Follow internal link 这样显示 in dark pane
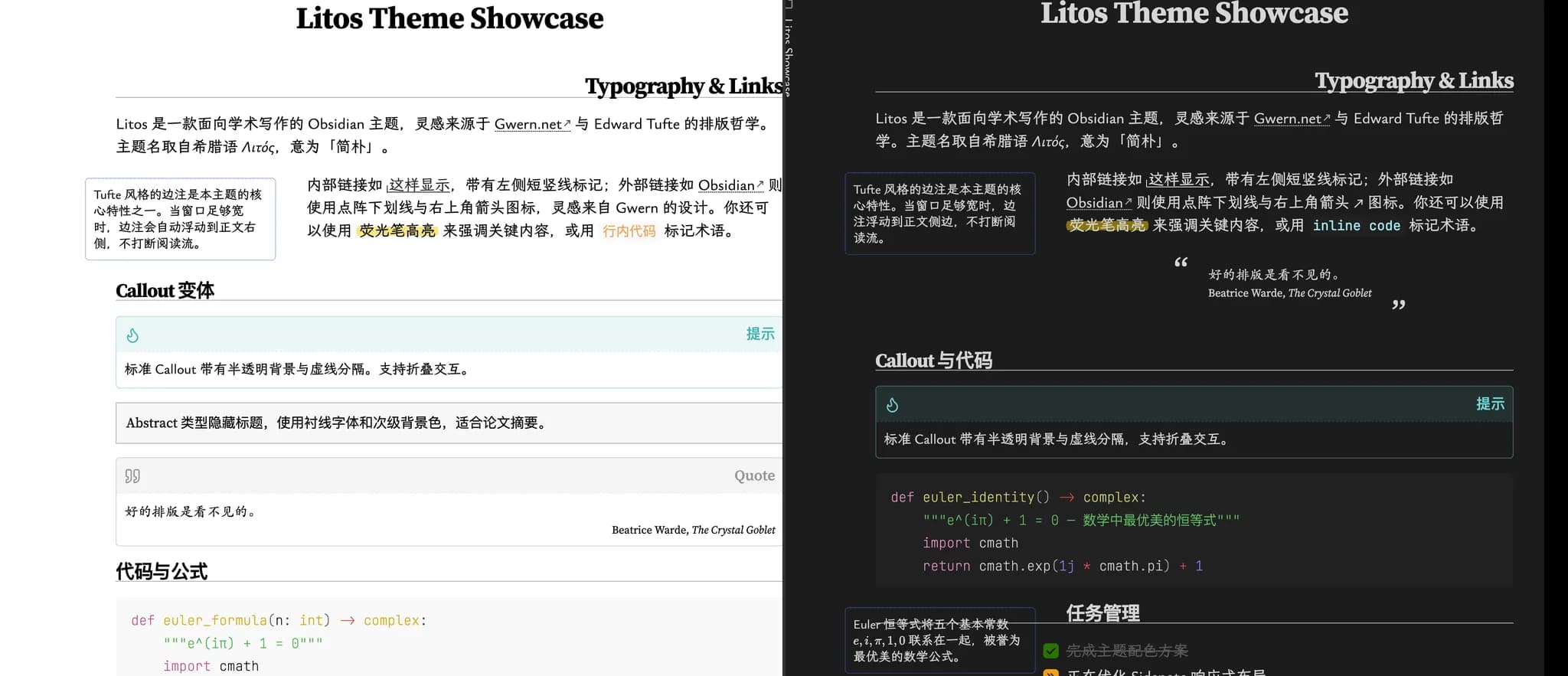1568x676 pixels. click(1178, 180)
